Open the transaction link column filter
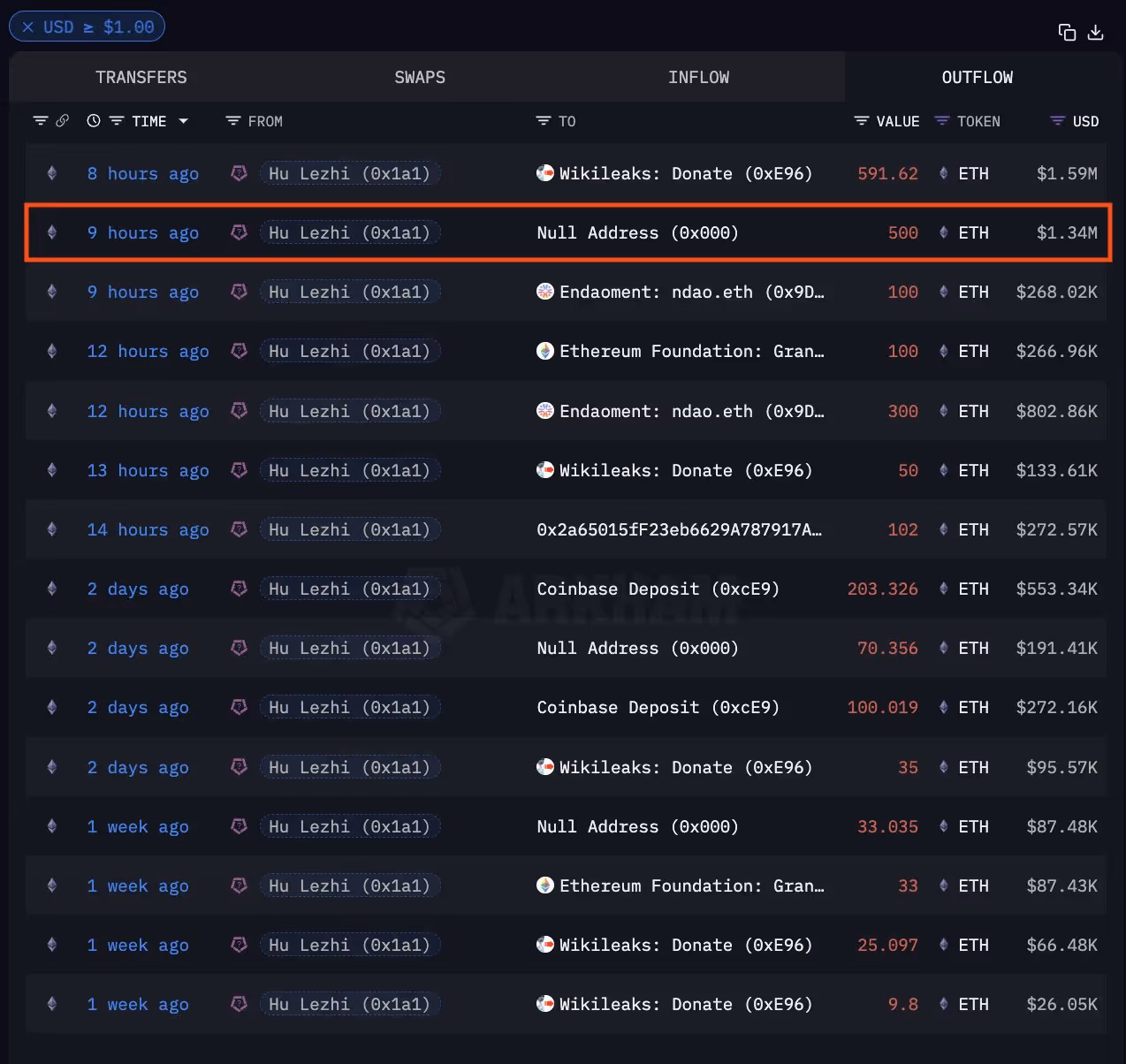Viewport: 1126px width, 1064px height. point(41,121)
